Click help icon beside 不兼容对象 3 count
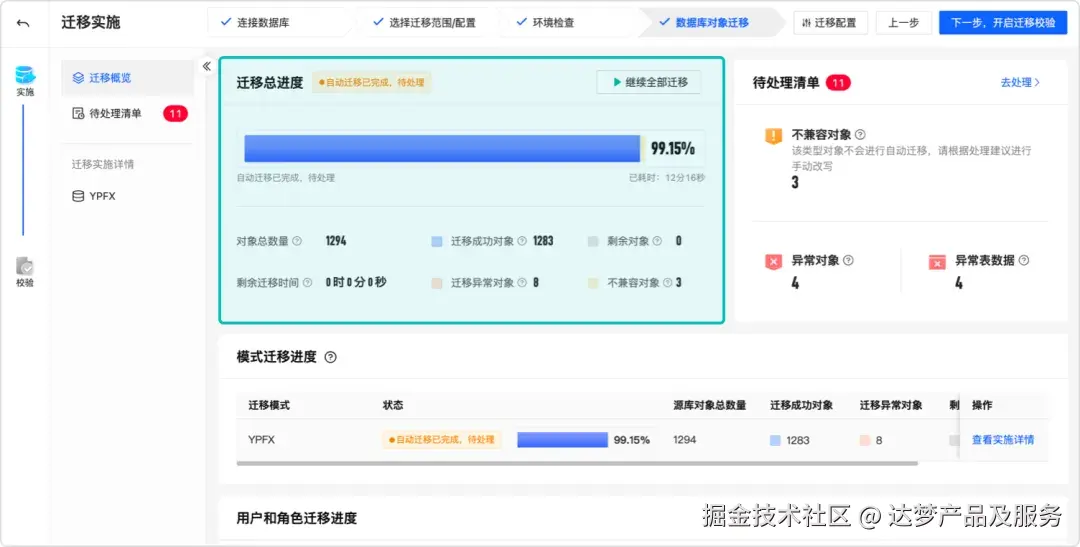Screen dimensions: 1080x547 (x=667, y=282)
